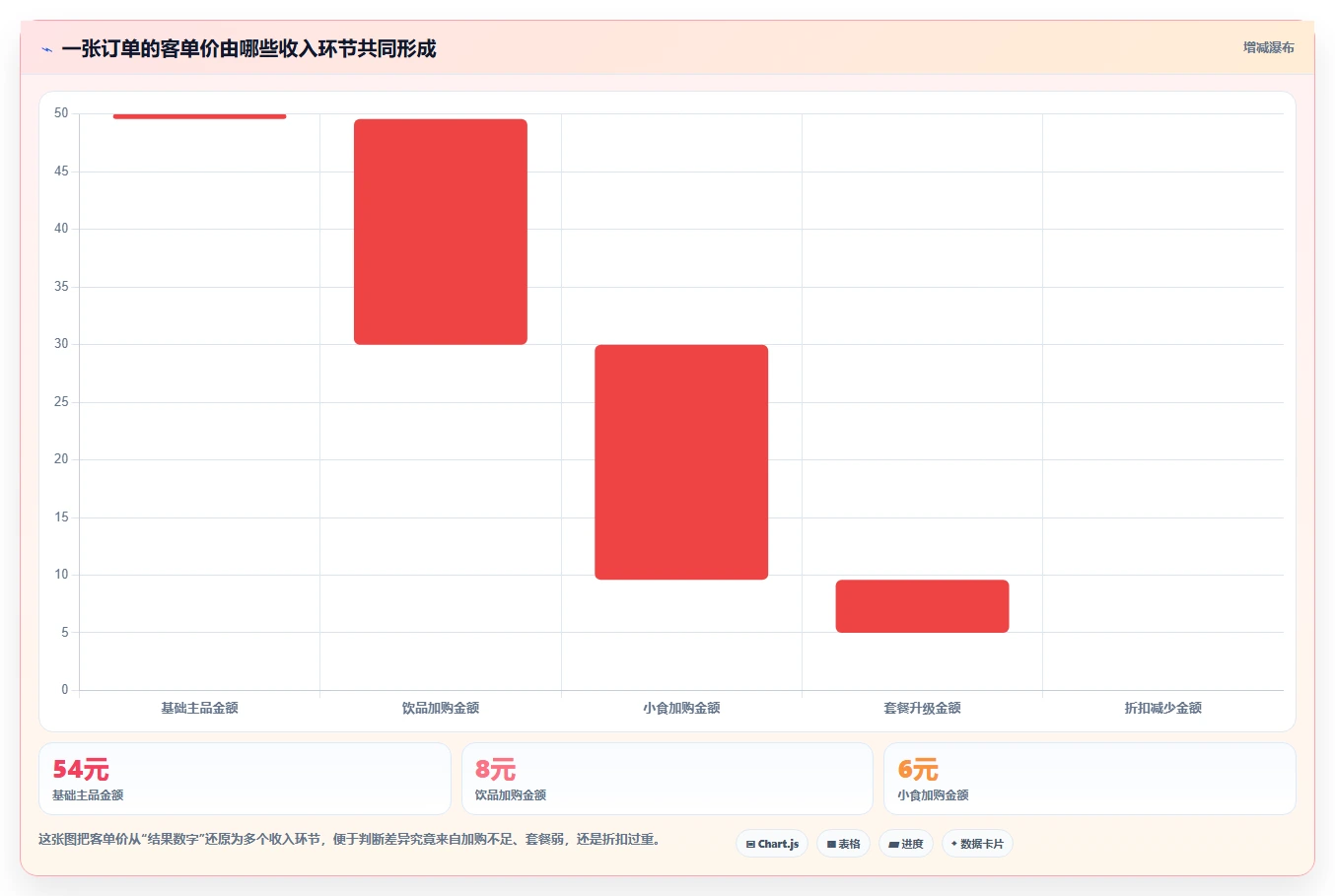Viewport: 1335px width, 896px height.
Task: Click the 8元 data card value
Action: pos(495,769)
